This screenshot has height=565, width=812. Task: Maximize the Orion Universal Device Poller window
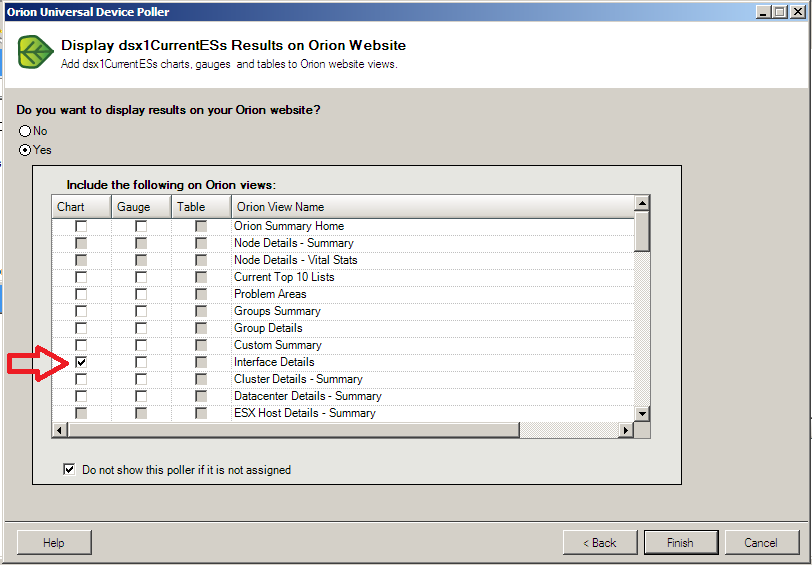click(x=780, y=11)
